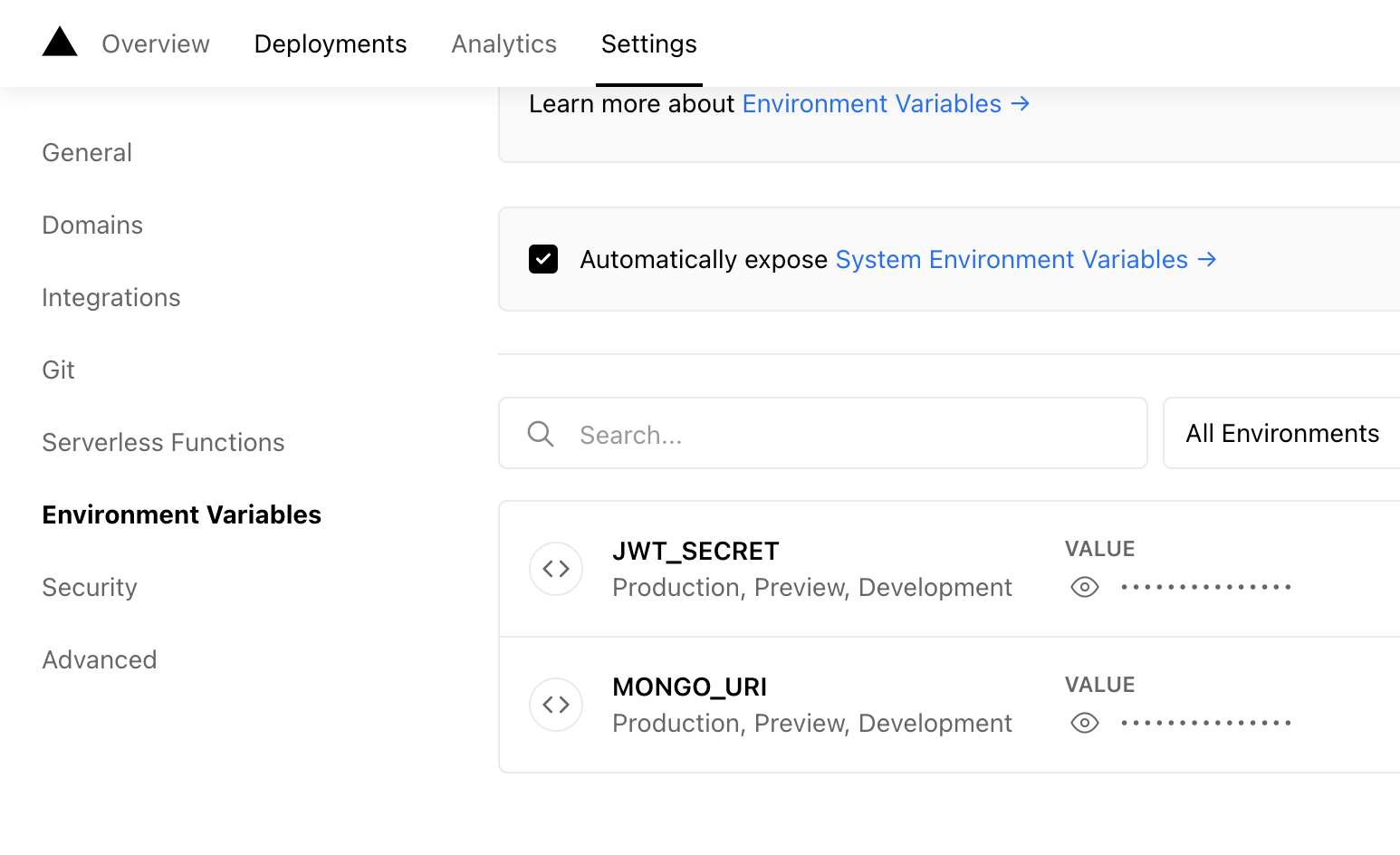Click the code icon beside JWT_SECRET
Image resolution: width=1400 pixels, height=855 pixels.
click(x=555, y=568)
